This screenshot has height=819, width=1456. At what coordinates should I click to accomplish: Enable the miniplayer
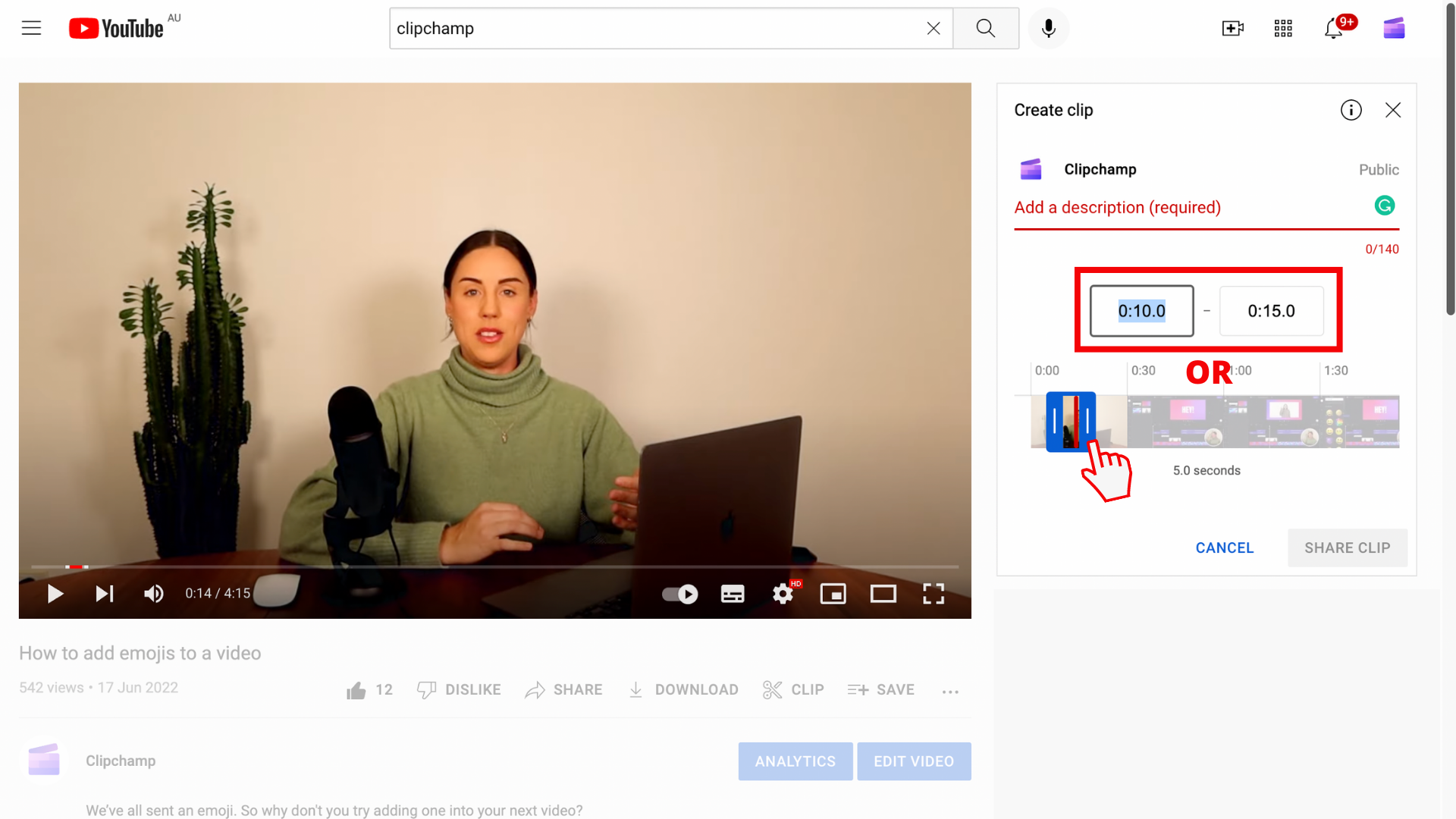click(x=833, y=594)
